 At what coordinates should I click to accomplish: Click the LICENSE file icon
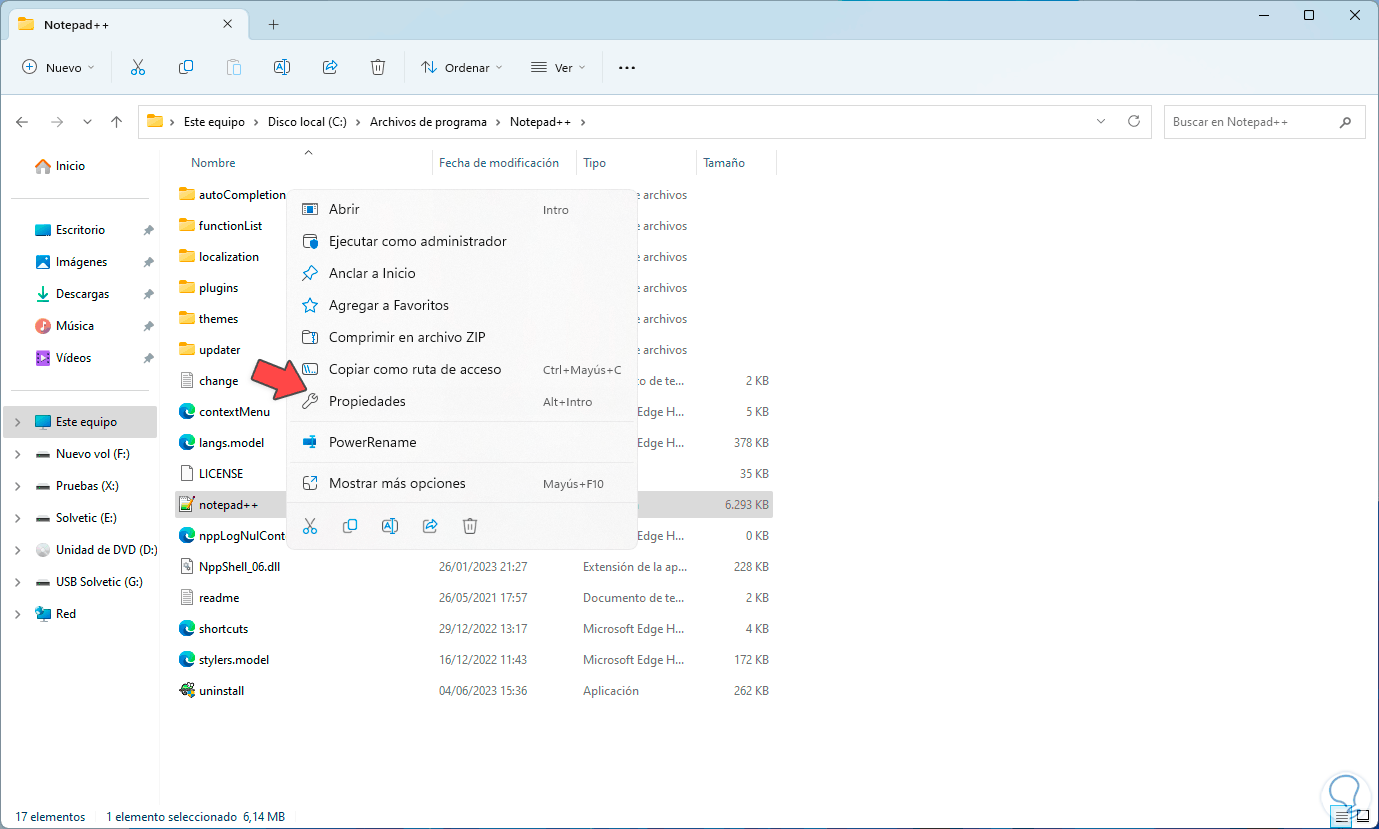[x=186, y=474]
